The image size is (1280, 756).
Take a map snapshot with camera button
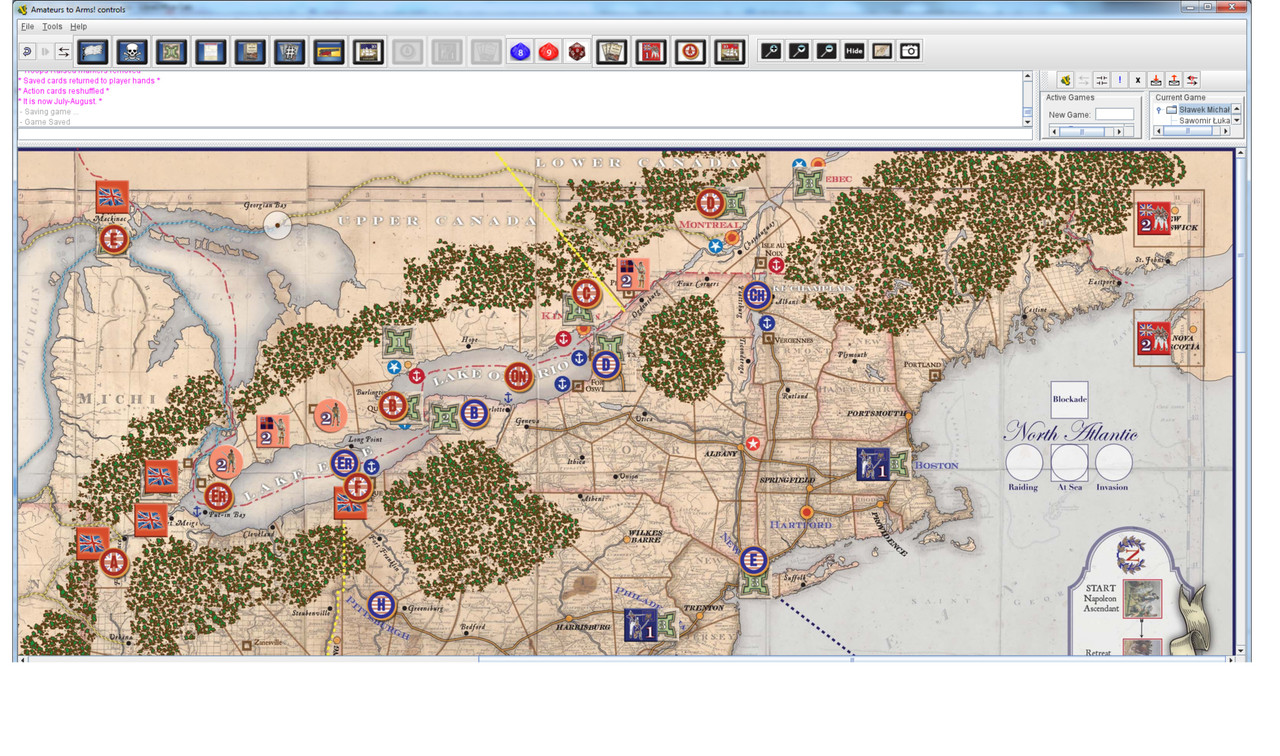coord(910,51)
